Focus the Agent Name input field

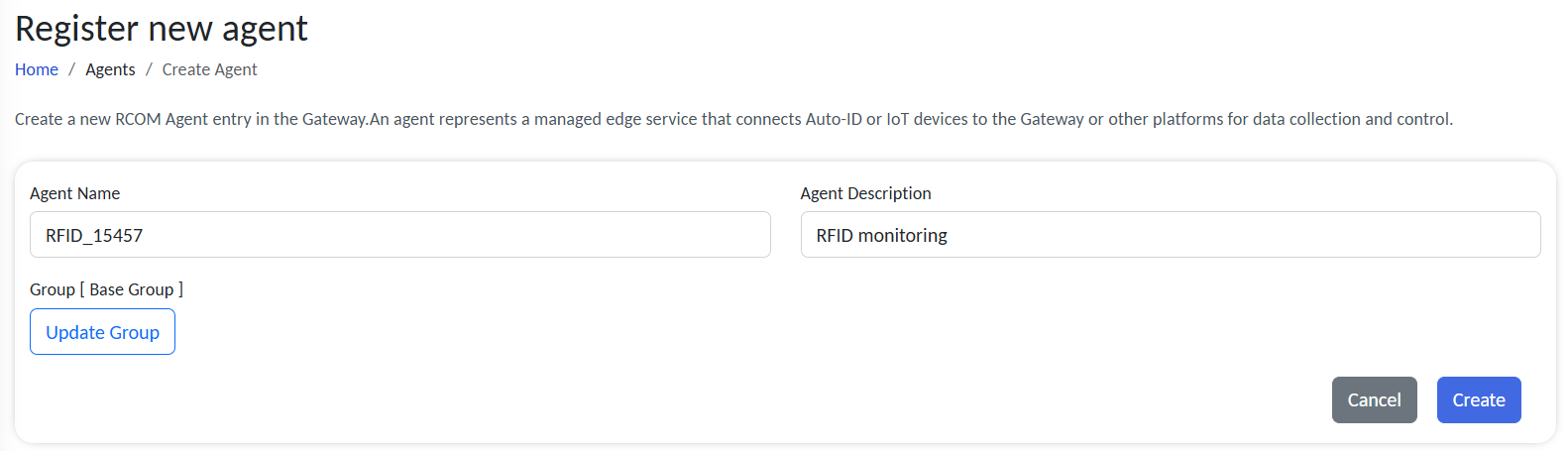tap(399, 235)
